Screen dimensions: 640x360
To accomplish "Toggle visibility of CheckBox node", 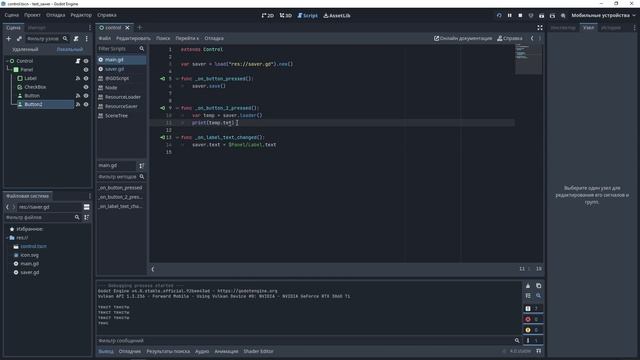I will [x=86, y=87].
